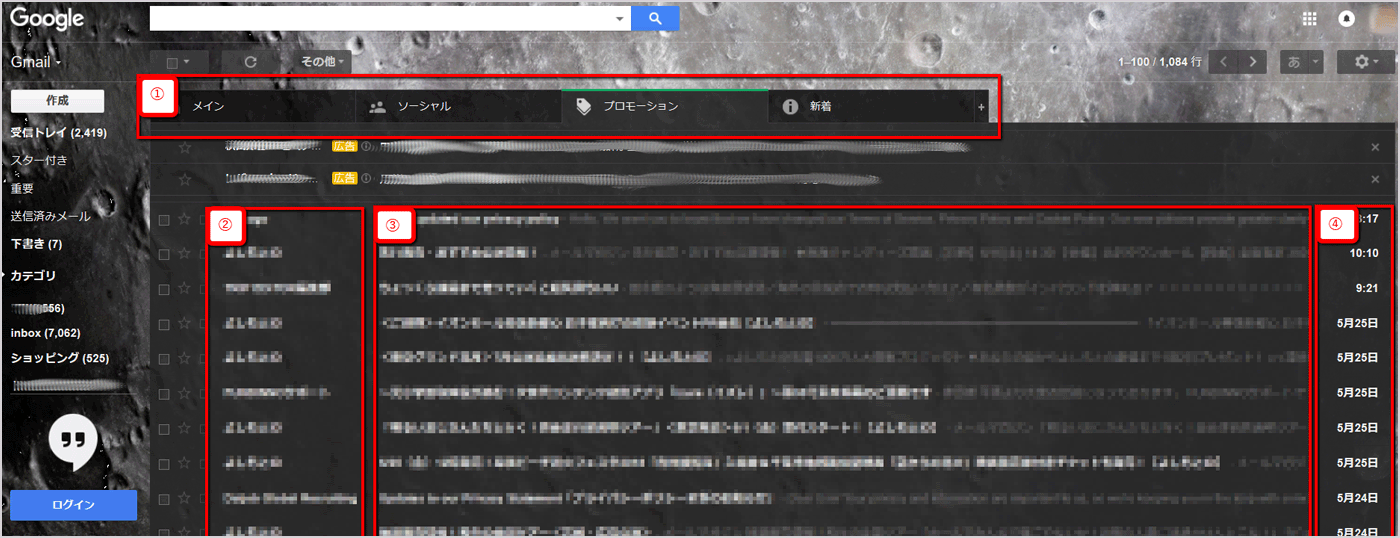Screen dimensions: 1400x538
Task: Open the select-all checkbox dropdown
Action: 178,62
